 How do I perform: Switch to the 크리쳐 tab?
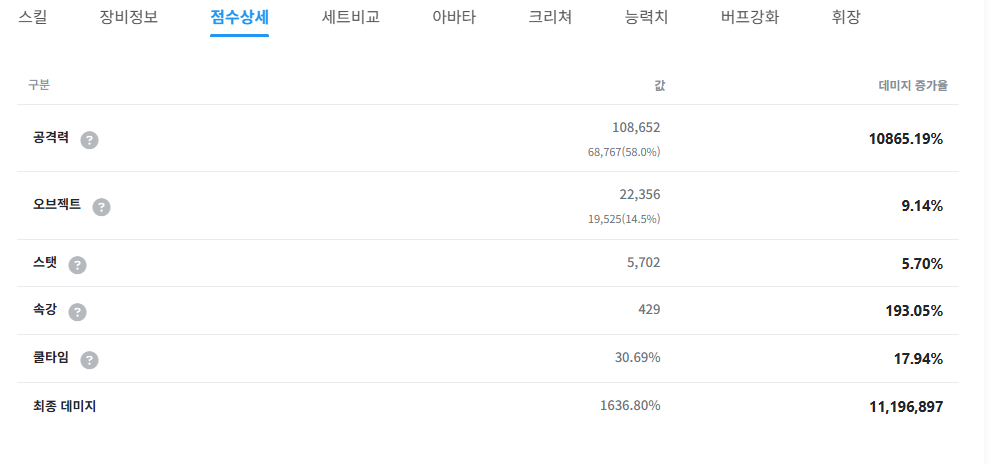pyautogui.click(x=550, y=17)
